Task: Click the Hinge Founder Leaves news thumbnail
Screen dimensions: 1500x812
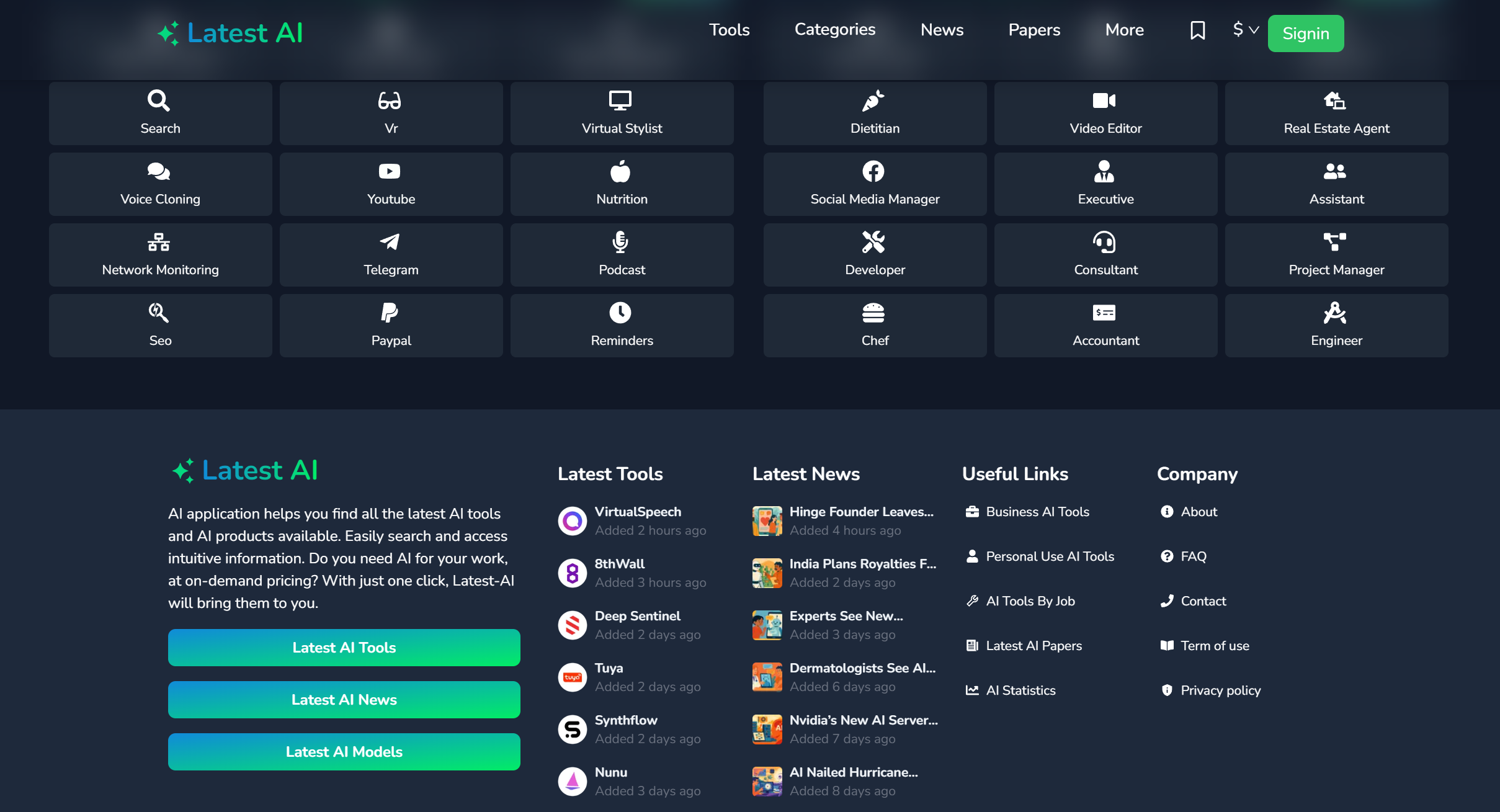Action: point(767,521)
